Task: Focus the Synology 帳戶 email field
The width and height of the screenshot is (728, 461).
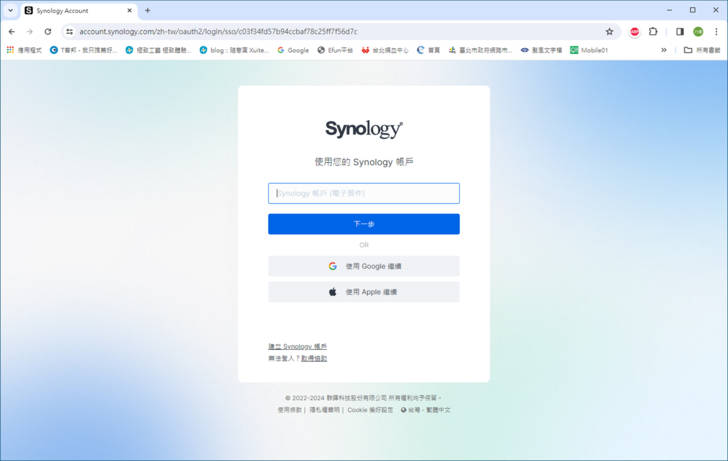Action: 364,193
